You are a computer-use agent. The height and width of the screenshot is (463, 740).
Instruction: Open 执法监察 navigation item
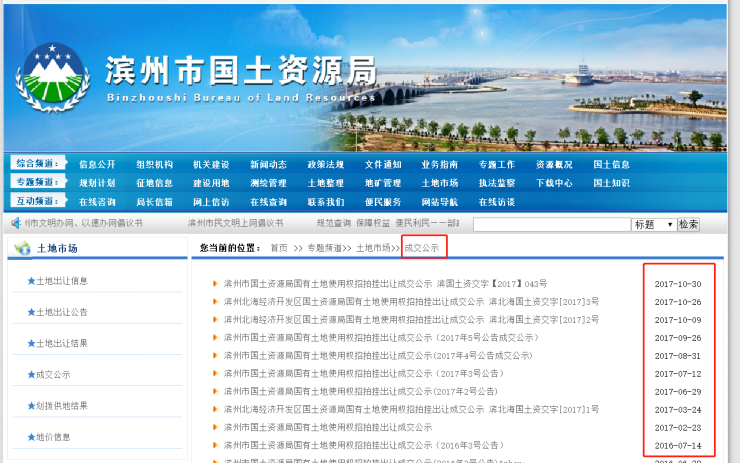click(x=497, y=183)
